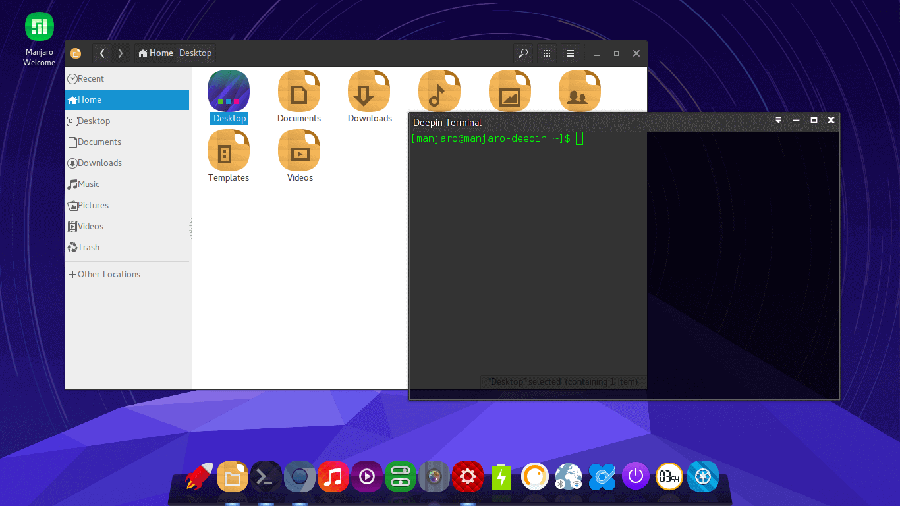Open the green battery indicator in dock
Screen dimensions: 900x506
point(501,477)
